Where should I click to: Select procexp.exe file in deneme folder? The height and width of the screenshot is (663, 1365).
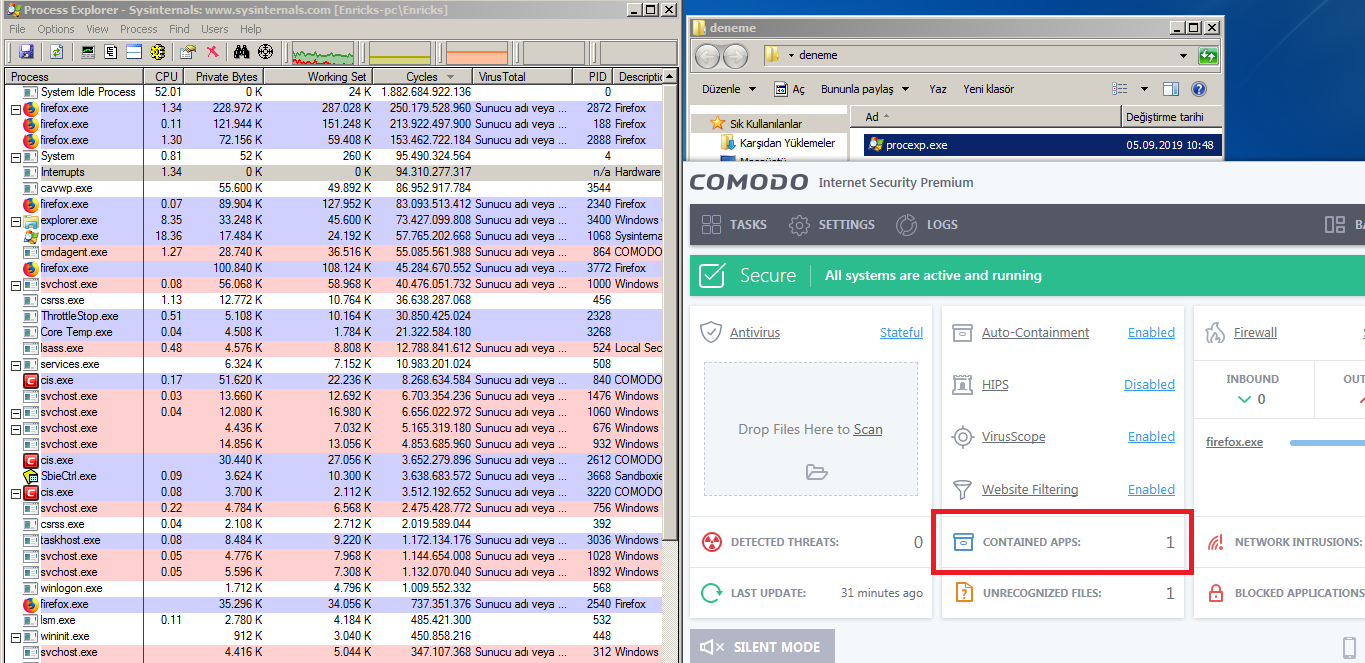1043,145
